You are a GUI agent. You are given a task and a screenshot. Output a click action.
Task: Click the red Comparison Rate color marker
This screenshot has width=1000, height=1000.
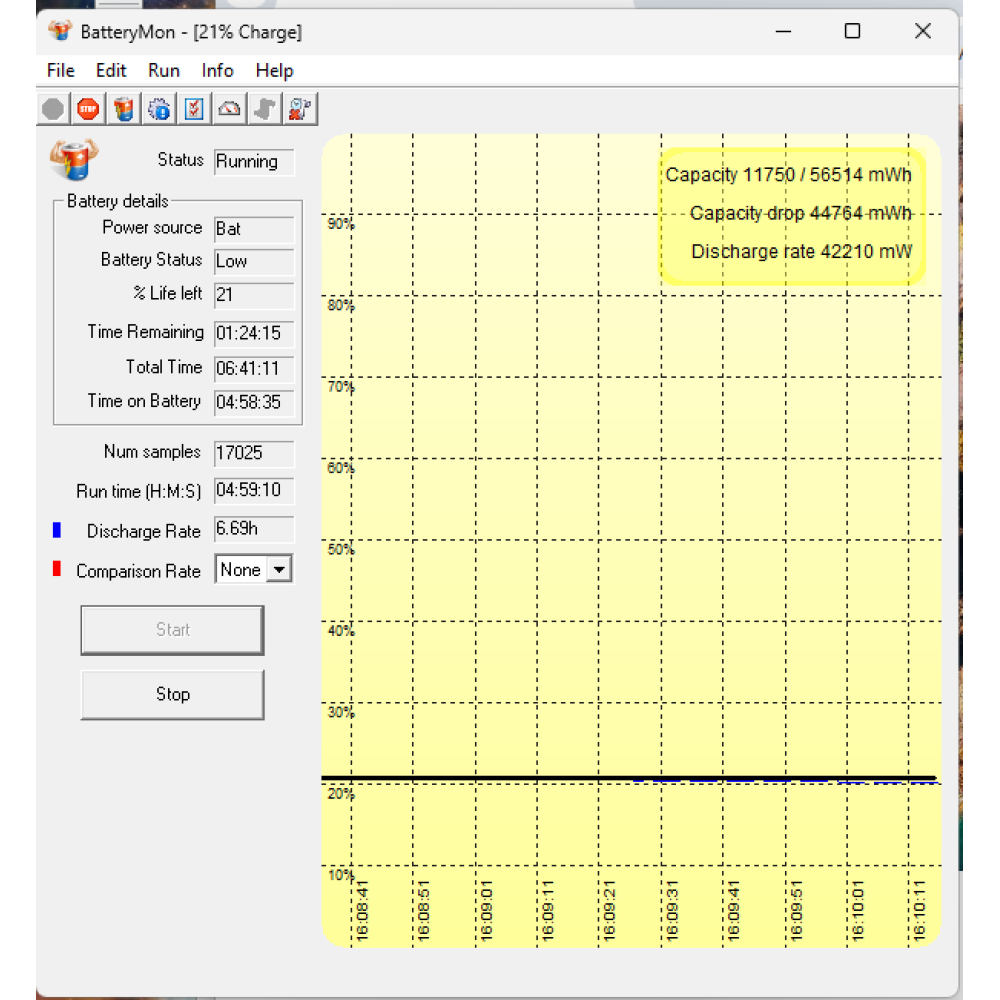pyautogui.click(x=57, y=570)
